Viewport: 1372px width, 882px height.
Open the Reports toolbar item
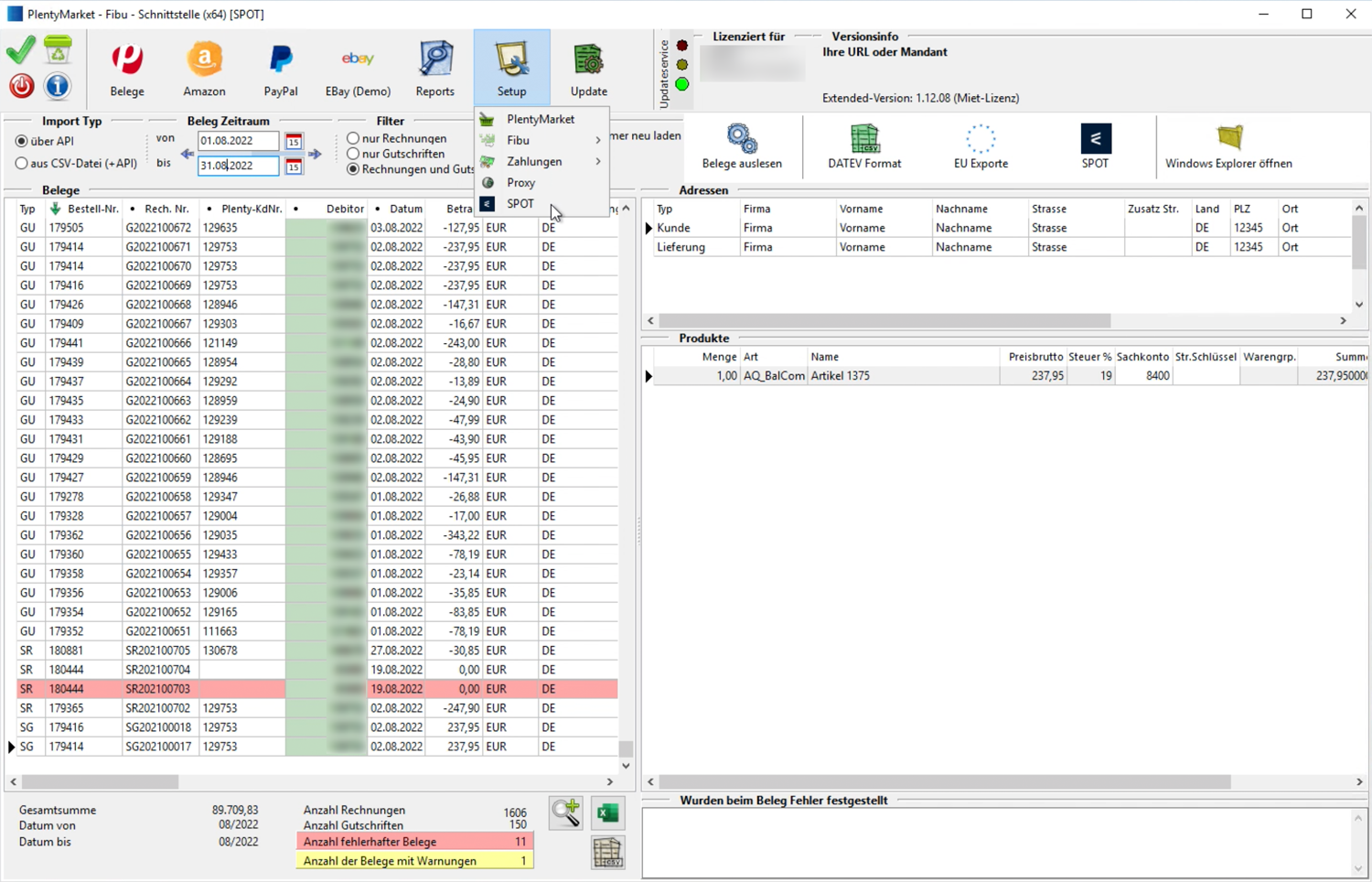[435, 69]
